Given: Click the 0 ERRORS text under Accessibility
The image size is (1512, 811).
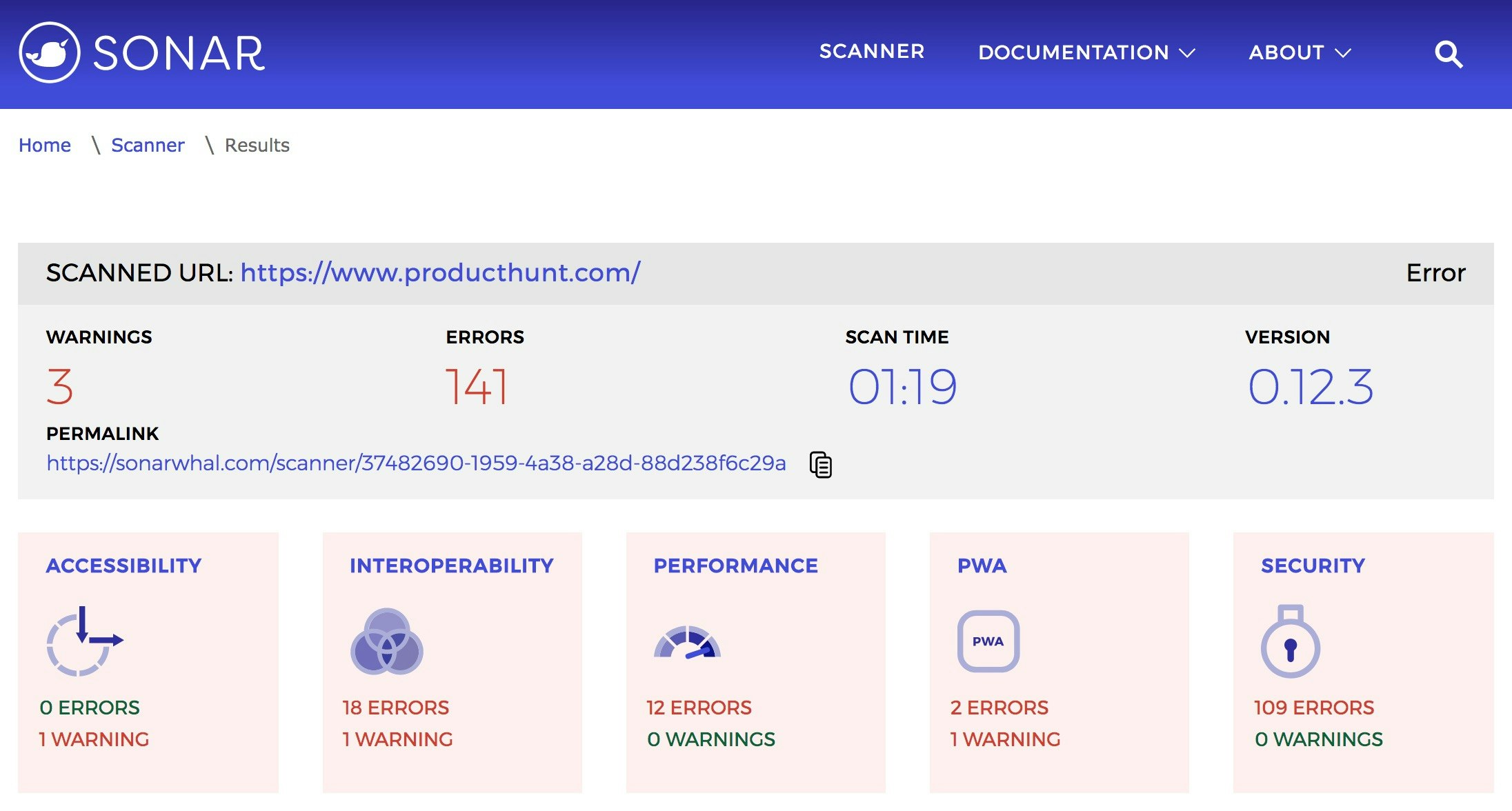Looking at the screenshot, I should (x=90, y=708).
